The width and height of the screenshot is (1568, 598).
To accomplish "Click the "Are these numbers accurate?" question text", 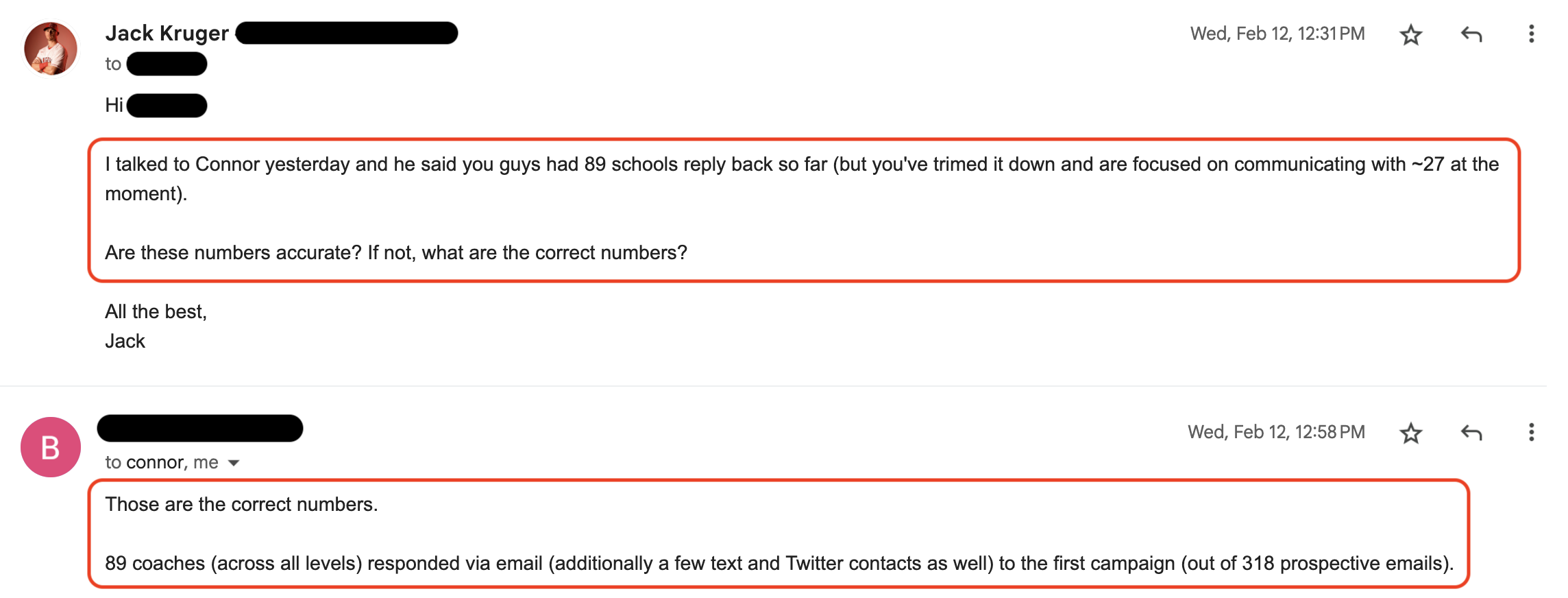I will pyautogui.click(x=396, y=253).
